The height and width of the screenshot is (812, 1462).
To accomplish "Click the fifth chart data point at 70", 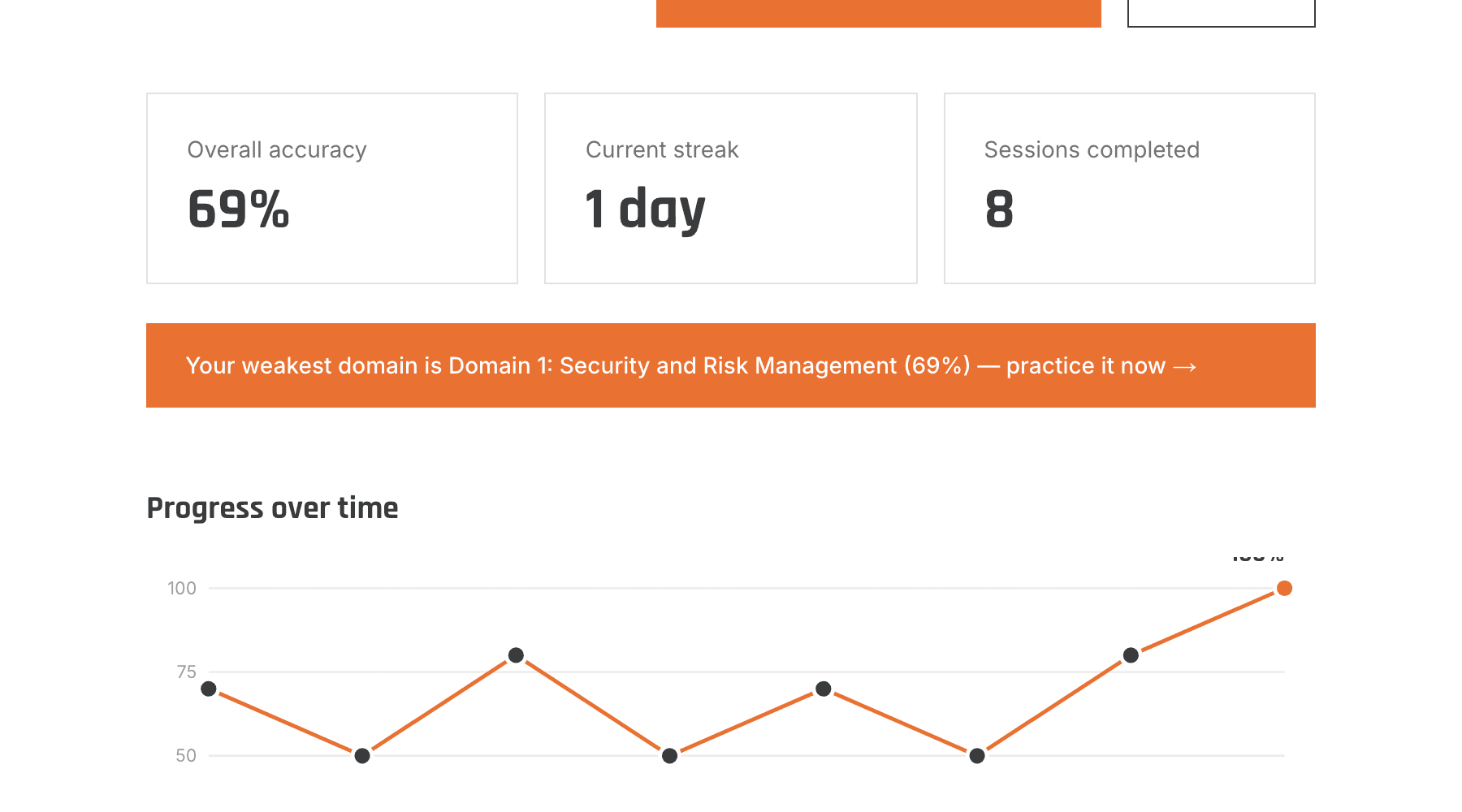I will point(824,689).
